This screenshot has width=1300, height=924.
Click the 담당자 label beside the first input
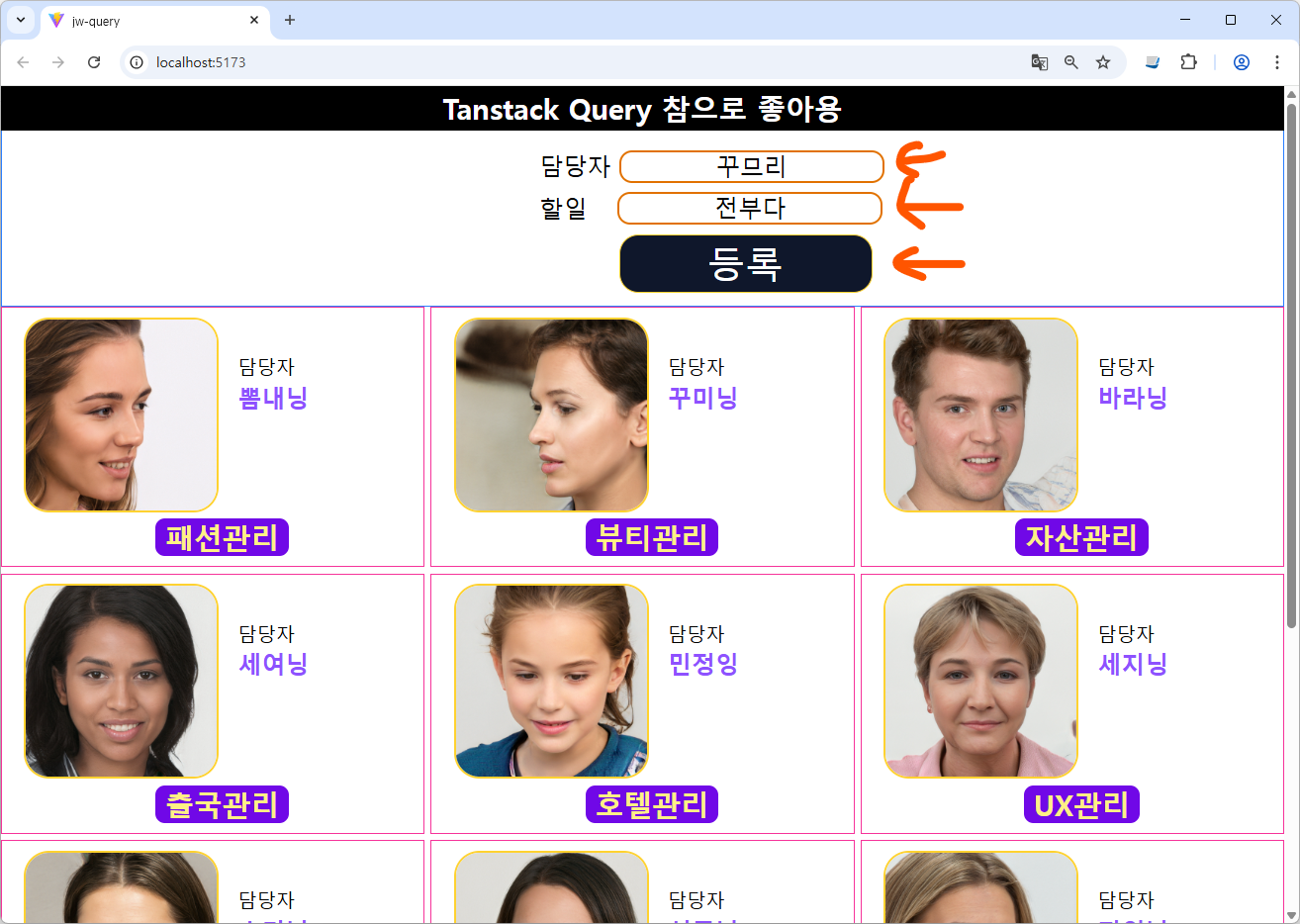click(575, 166)
